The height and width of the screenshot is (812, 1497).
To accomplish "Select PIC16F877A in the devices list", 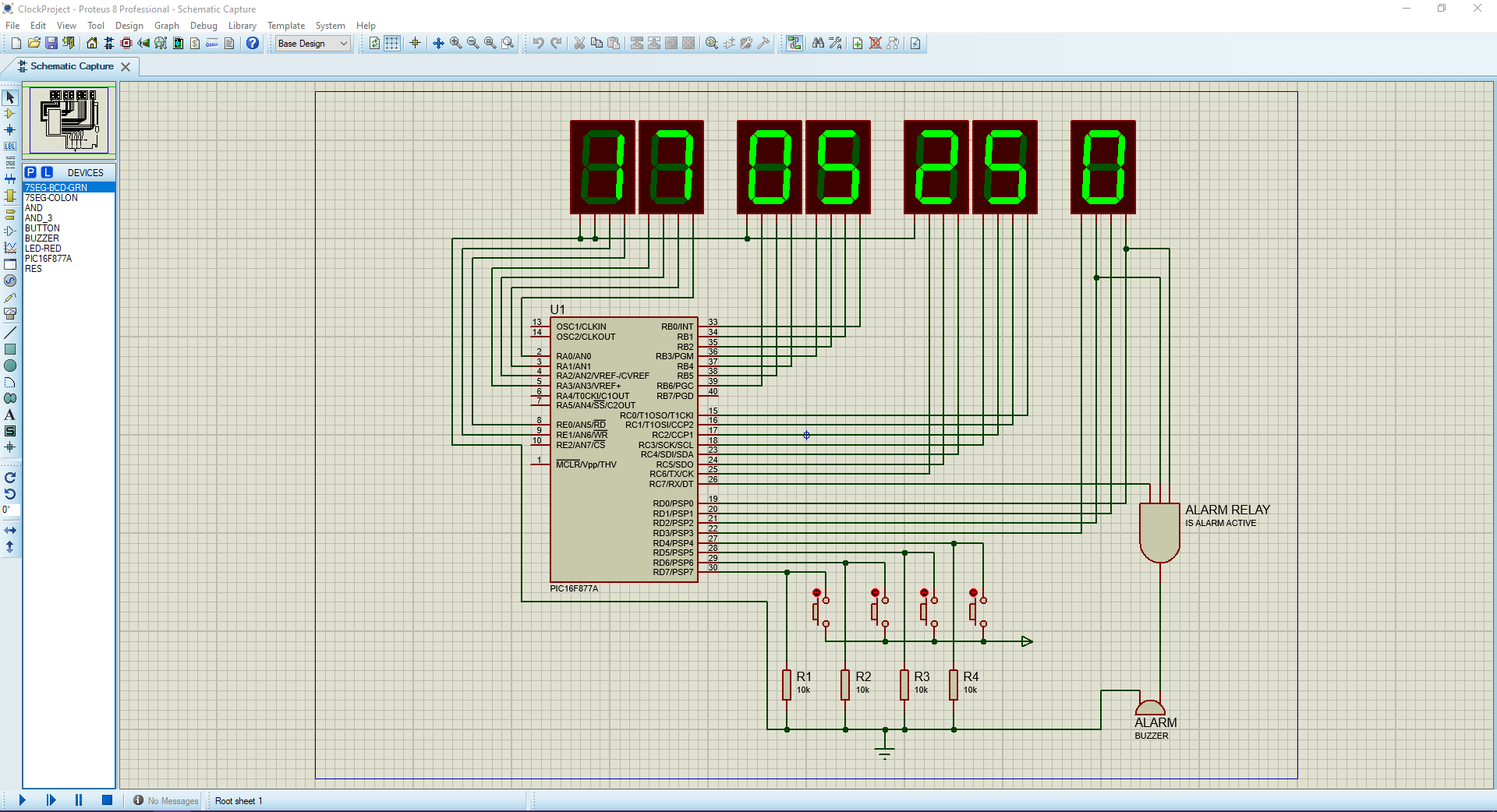I will point(49,259).
